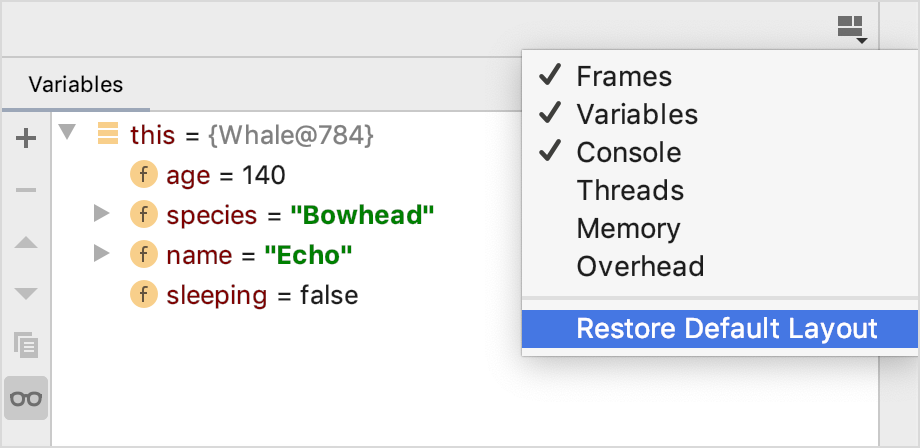Click the object icon beside this
This screenshot has width=920, height=448.
click(107, 134)
